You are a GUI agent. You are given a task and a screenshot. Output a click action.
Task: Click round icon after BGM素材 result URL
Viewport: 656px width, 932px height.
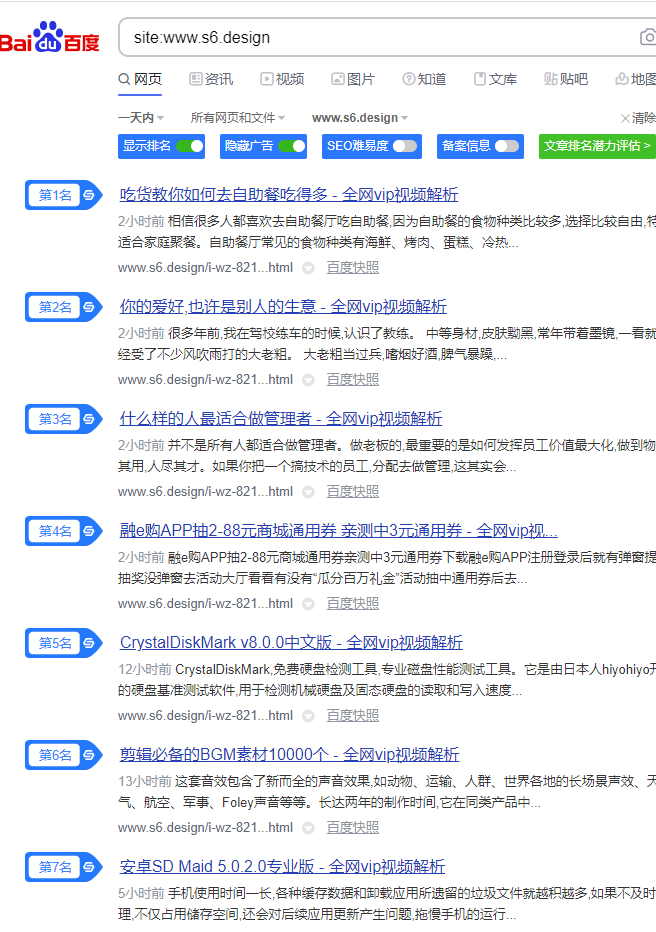click(308, 829)
